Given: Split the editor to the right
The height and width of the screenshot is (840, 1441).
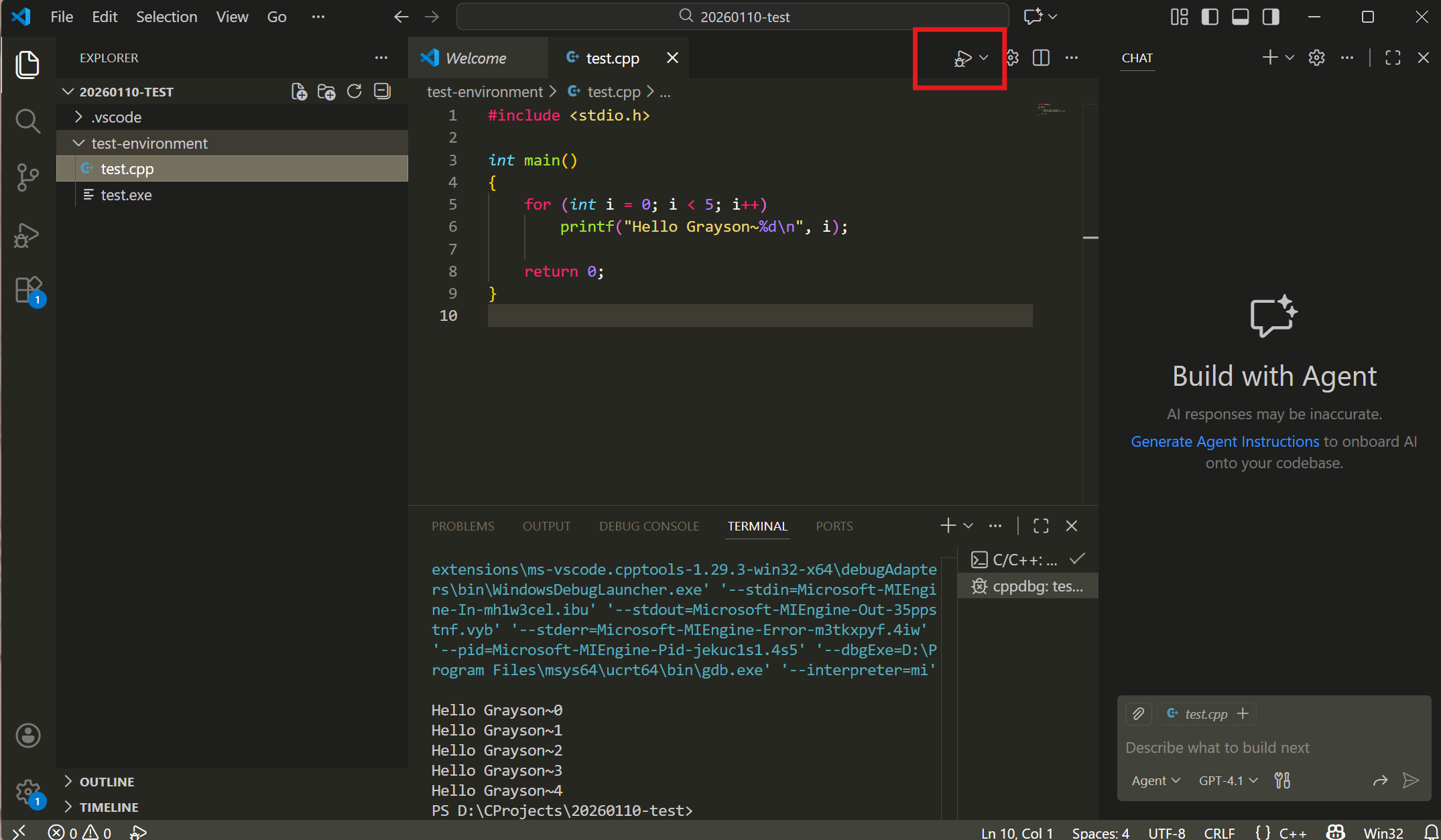Looking at the screenshot, I should pos(1041,58).
